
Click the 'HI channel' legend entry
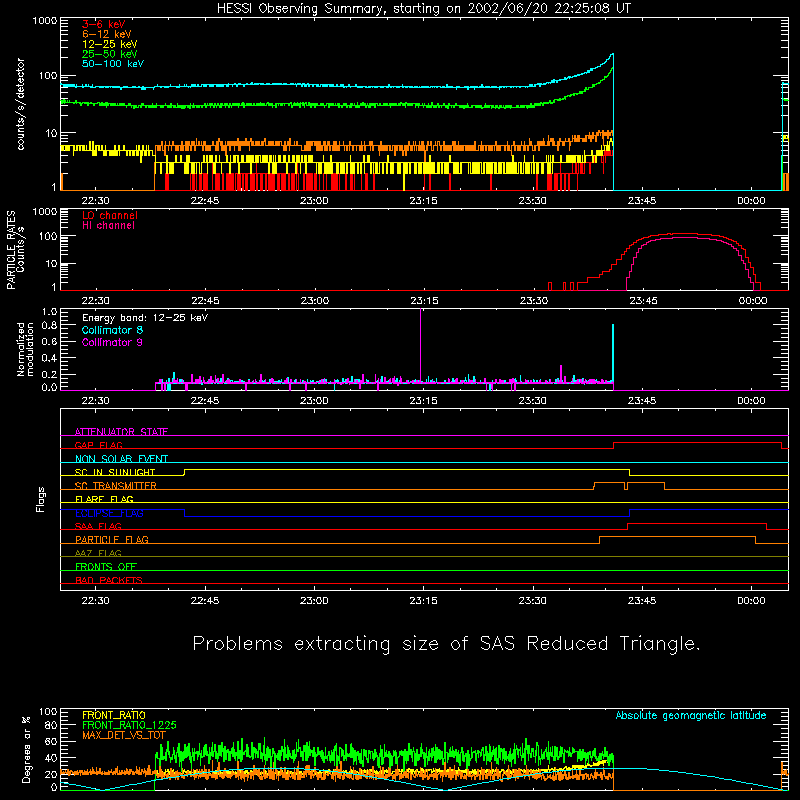coord(109,226)
